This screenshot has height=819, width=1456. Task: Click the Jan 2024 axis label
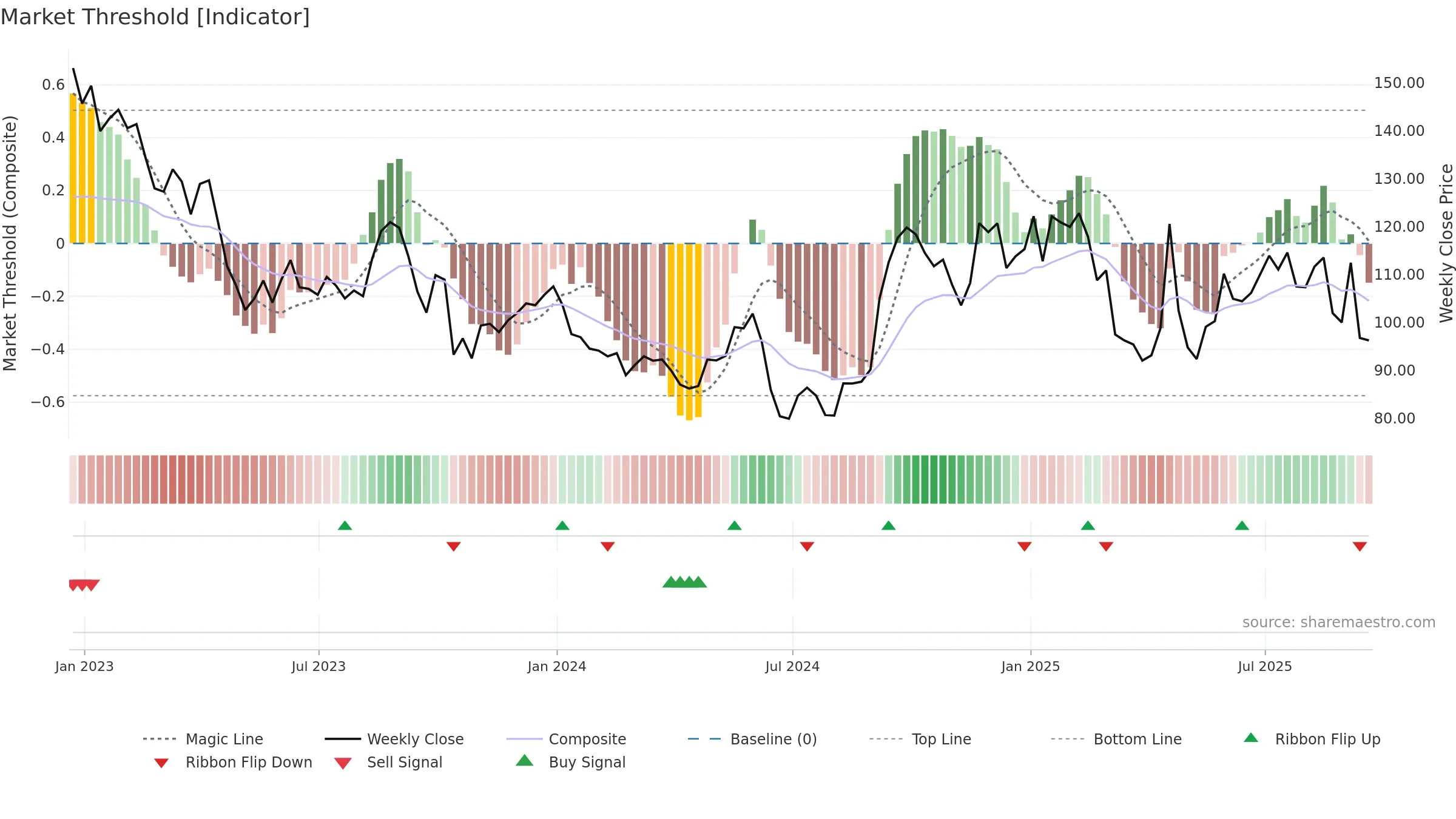click(x=557, y=666)
